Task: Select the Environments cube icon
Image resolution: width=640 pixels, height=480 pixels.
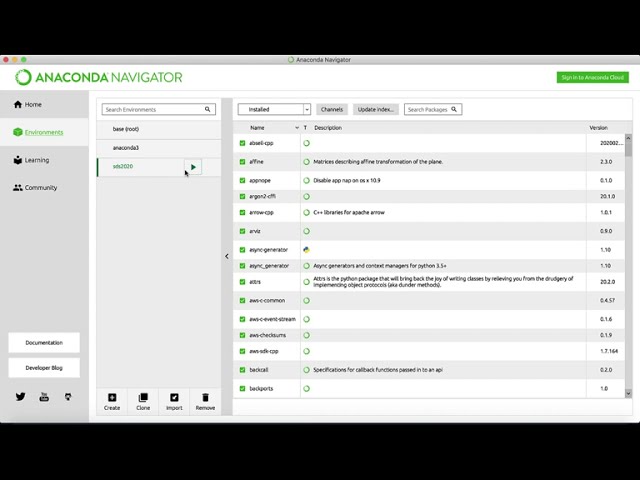Action: point(18,132)
